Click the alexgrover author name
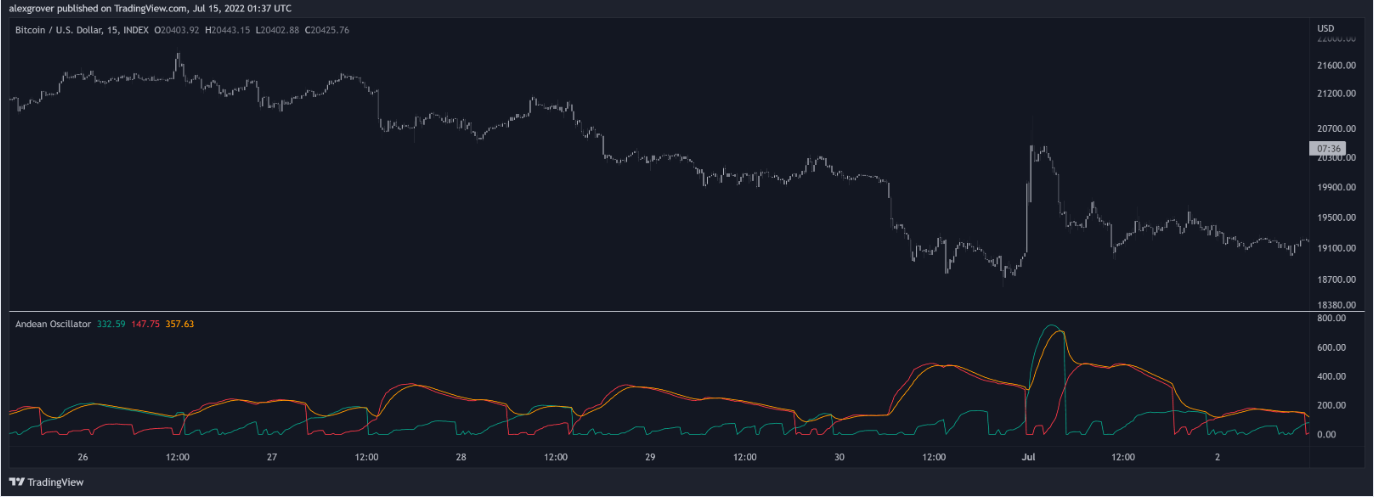 click(x=31, y=8)
